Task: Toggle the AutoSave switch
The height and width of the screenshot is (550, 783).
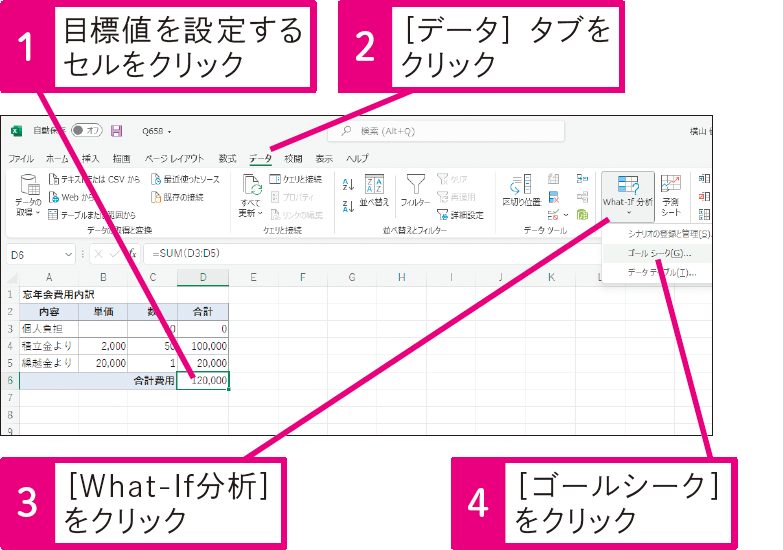Action: point(86,131)
